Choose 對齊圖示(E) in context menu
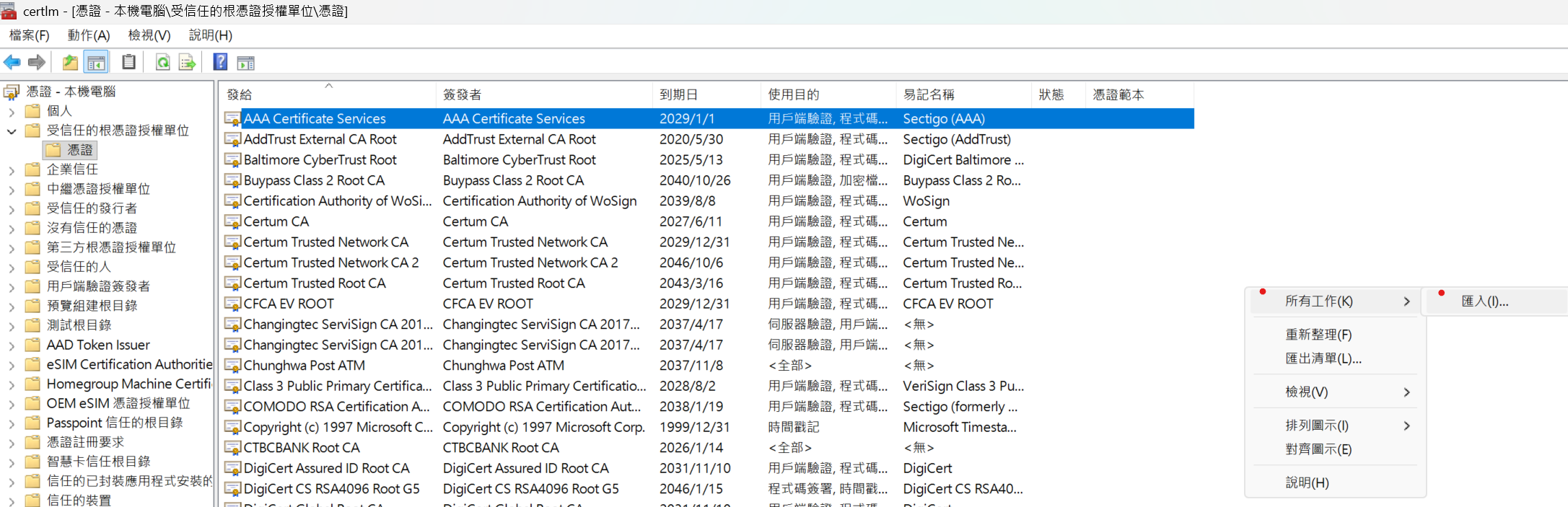 point(1336,449)
